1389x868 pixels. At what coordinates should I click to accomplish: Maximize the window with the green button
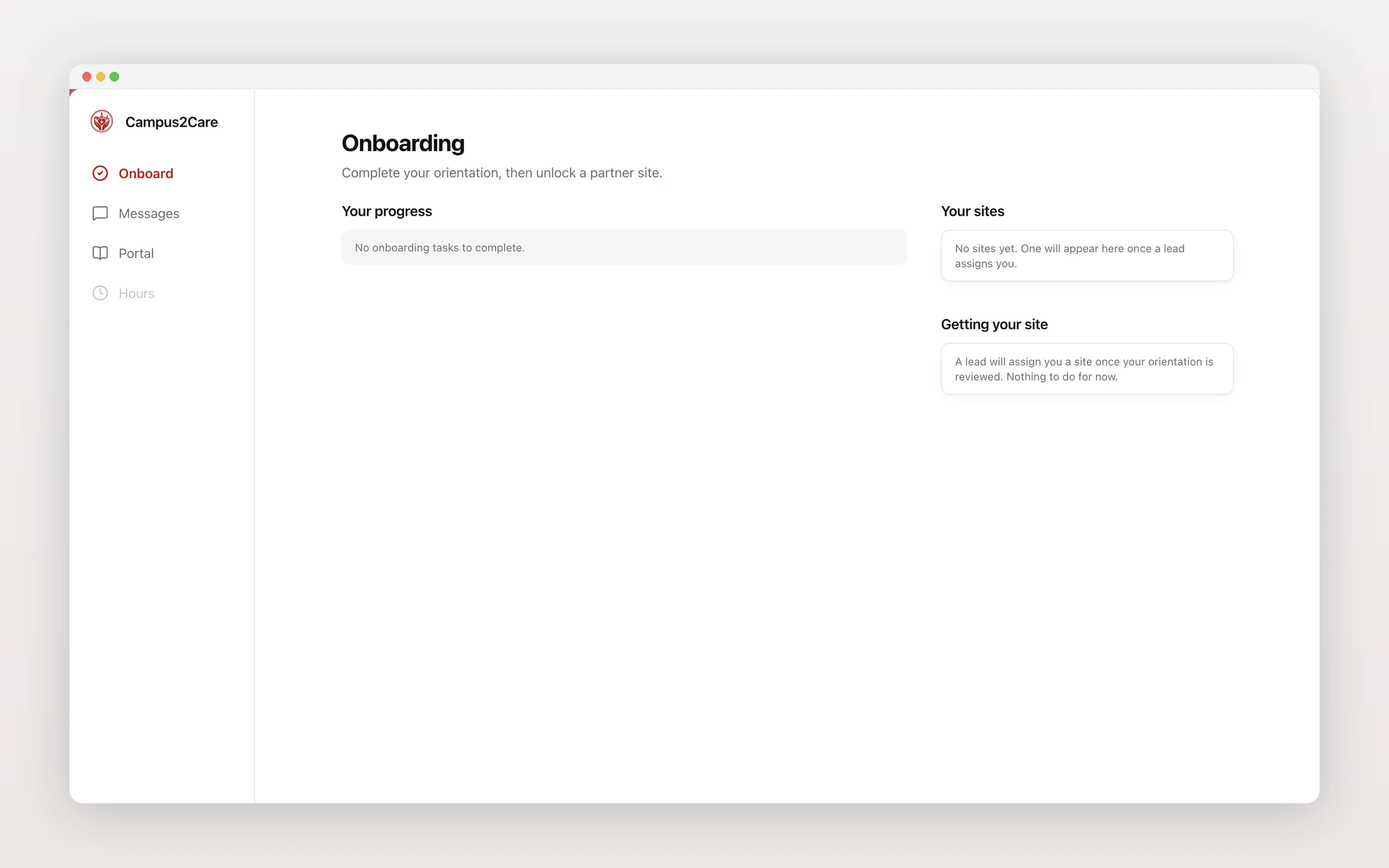(115, 76)
